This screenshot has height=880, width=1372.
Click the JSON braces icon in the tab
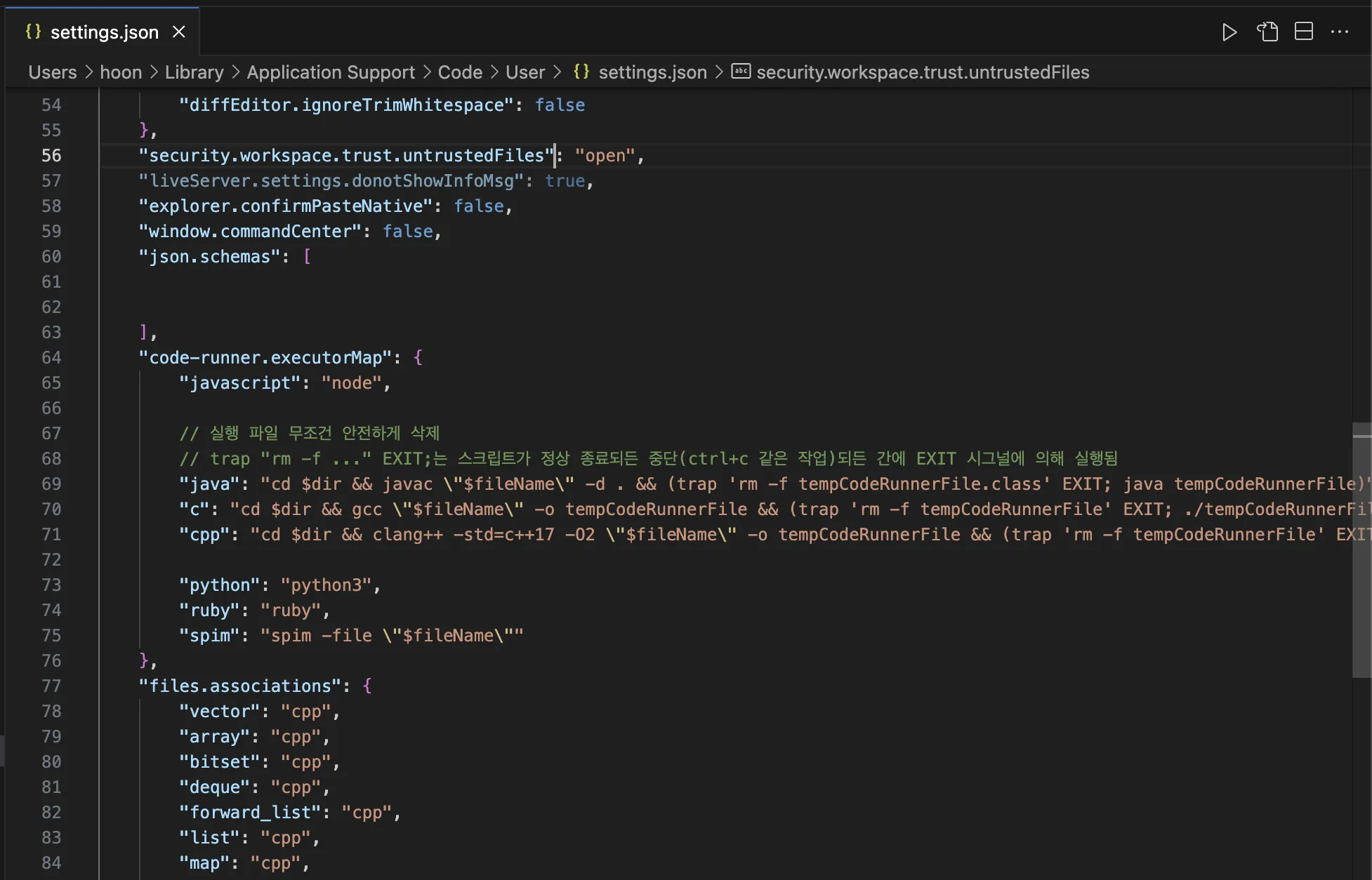click(x=33, y=32)
